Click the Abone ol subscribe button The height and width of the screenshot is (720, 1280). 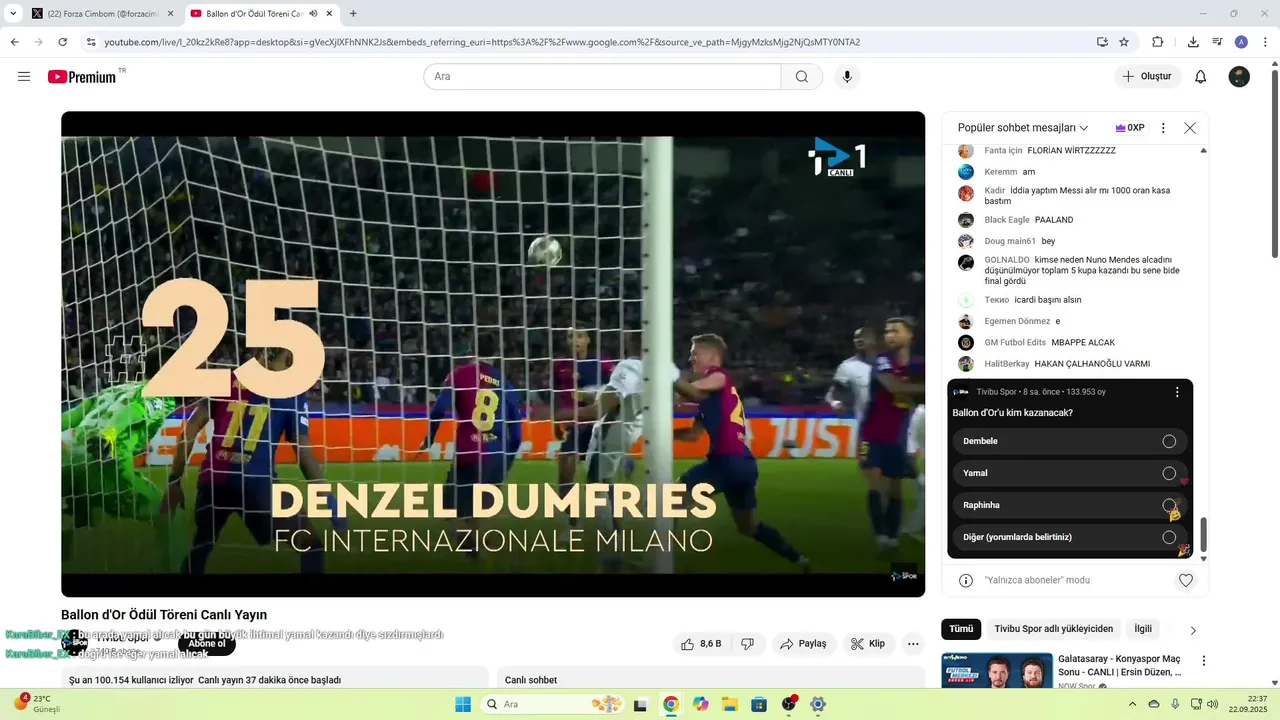(x=207, y=644)
